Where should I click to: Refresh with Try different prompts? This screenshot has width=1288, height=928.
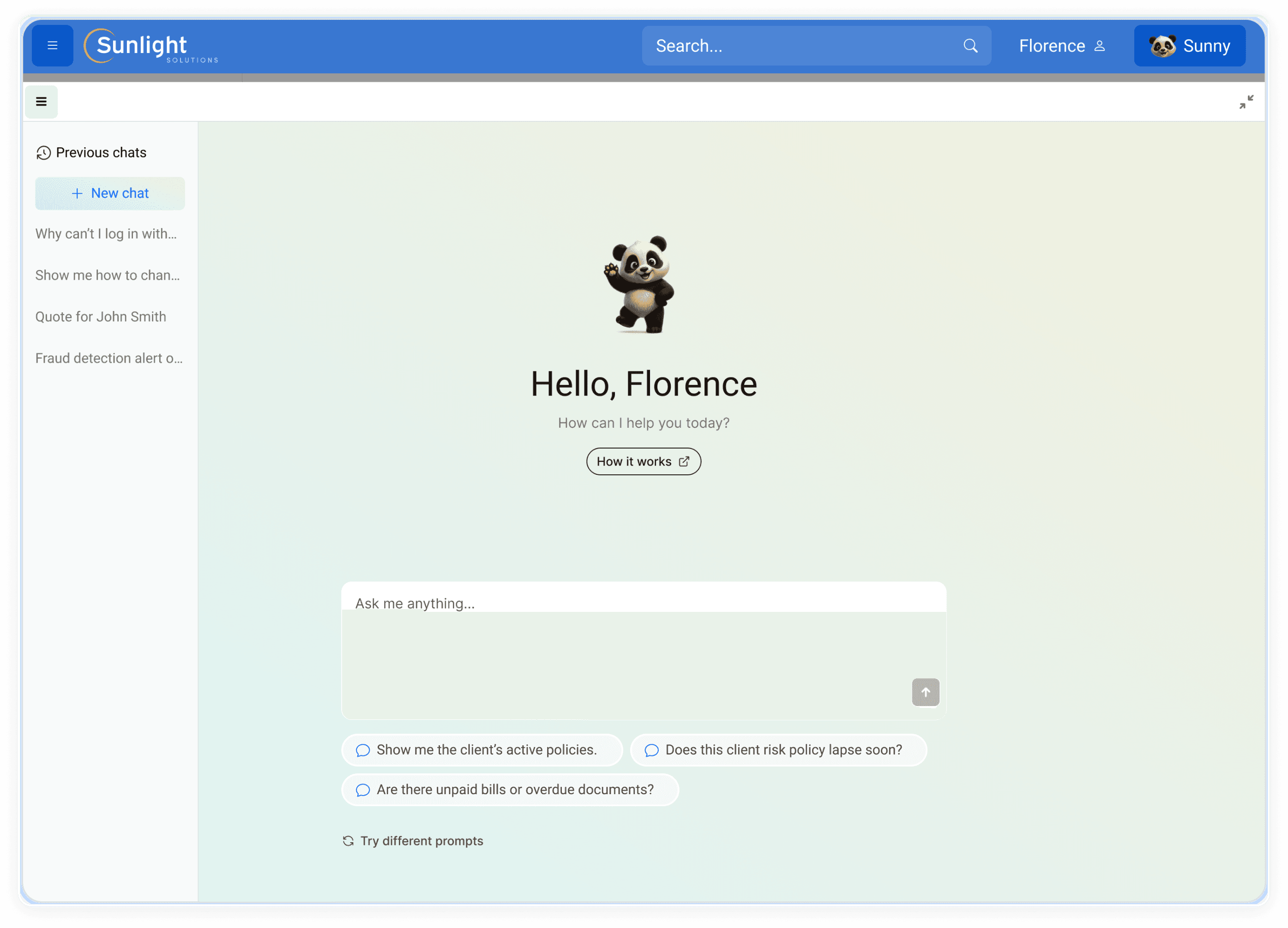pos(413,841)
